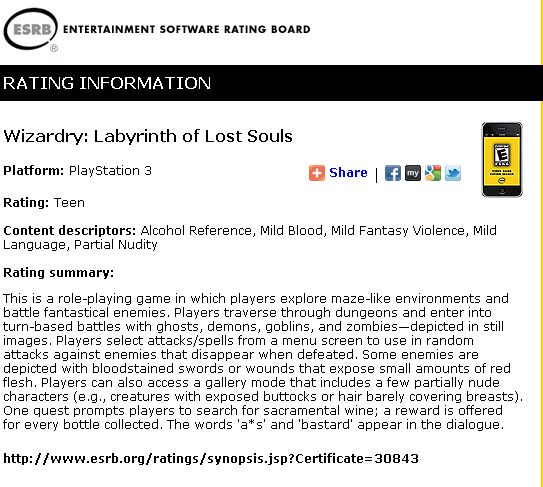Image resolution: width=543 pixels, height=487 pixels.
Task: Click the Content descriptors label
Action: (70, 231)
